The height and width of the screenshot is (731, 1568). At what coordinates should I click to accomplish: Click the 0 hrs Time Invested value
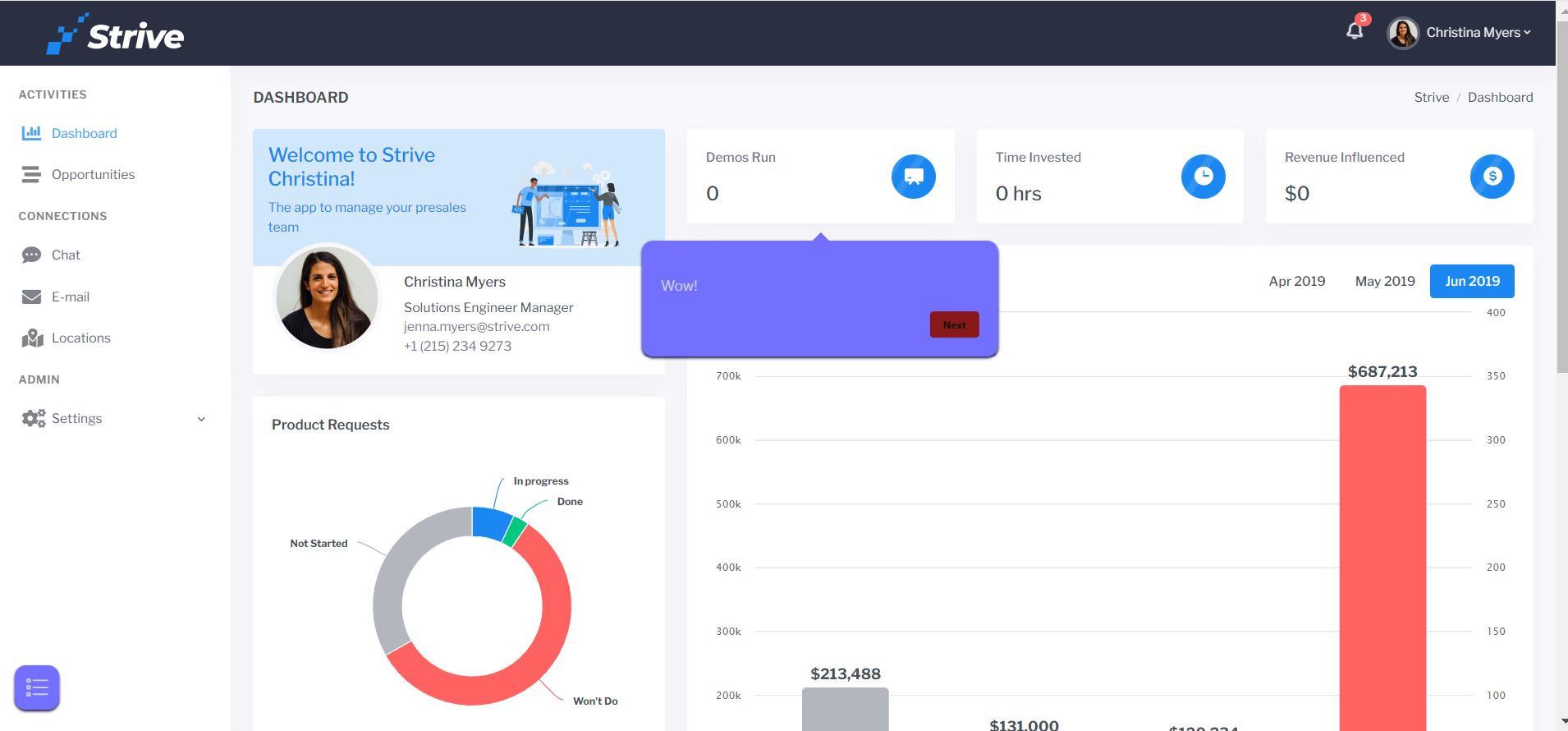tap(1018, 193)
